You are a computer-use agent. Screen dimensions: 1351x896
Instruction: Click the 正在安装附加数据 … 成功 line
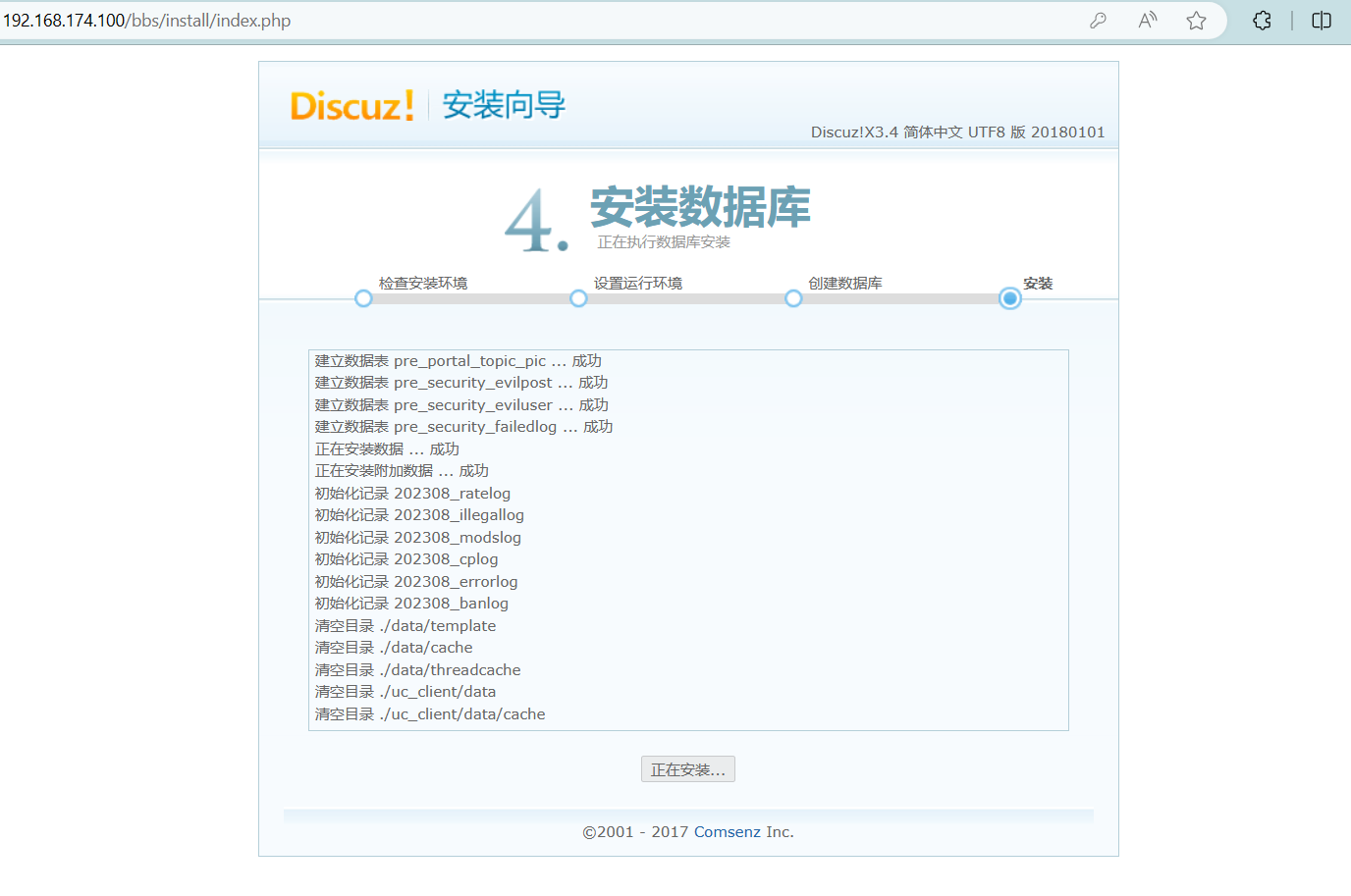[x=402, y=471]
